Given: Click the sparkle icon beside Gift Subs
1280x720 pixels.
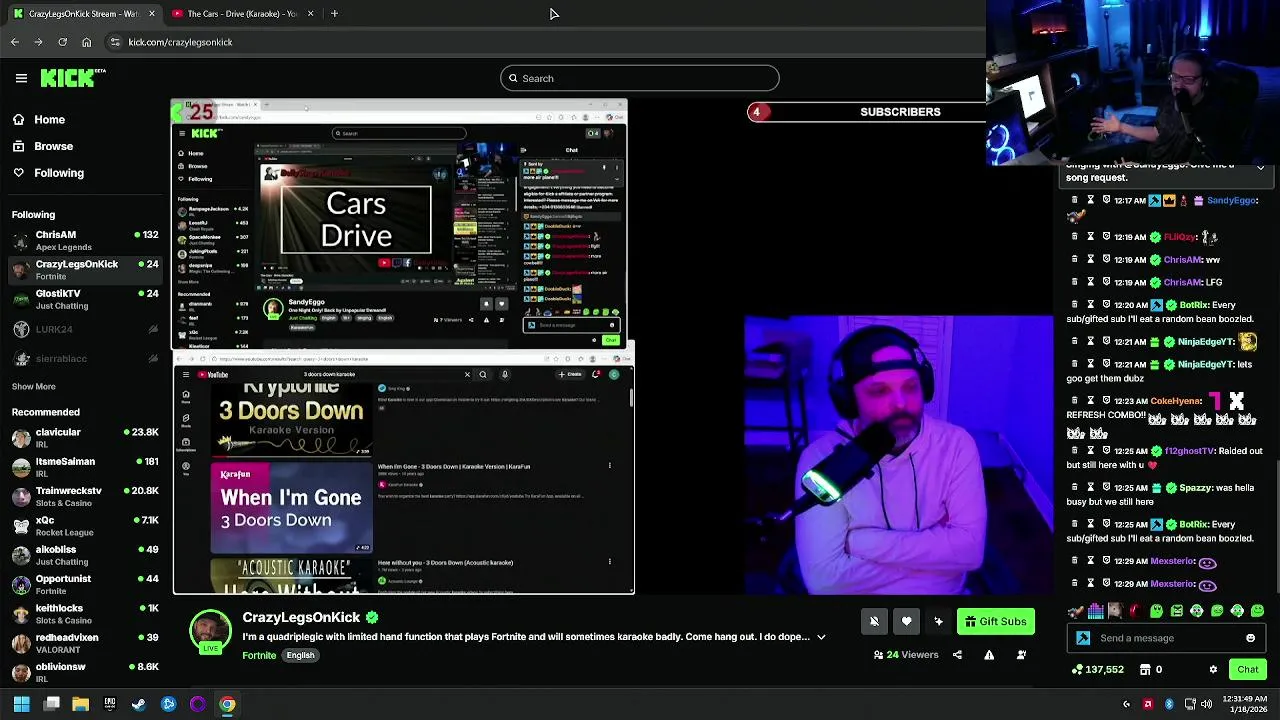Looking at the screenshot, I should coord(938,622).
